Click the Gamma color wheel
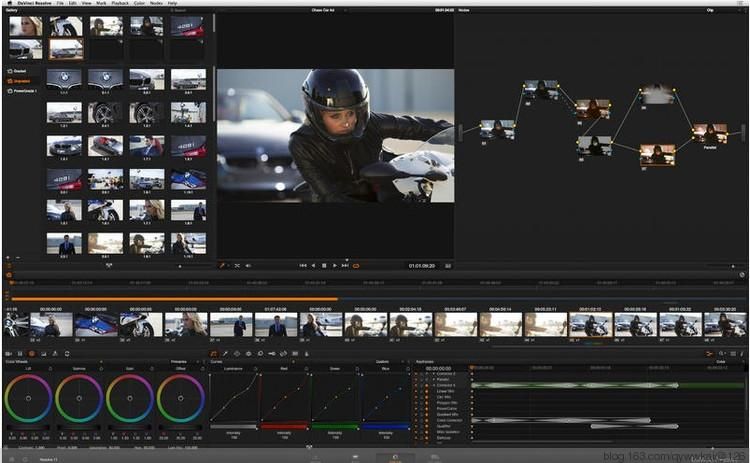Viewport: 750px width, 463px height. [x=79, y=399]
